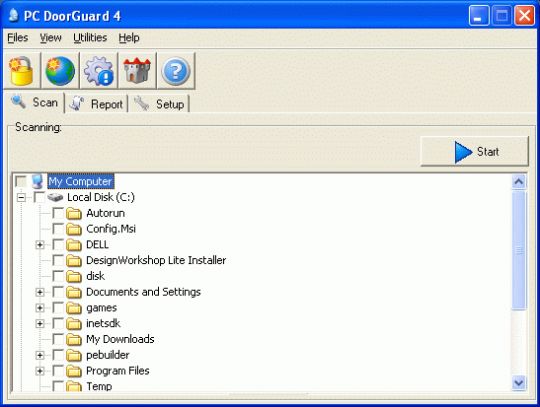Check the My Computer checkbox

[21, 181]
